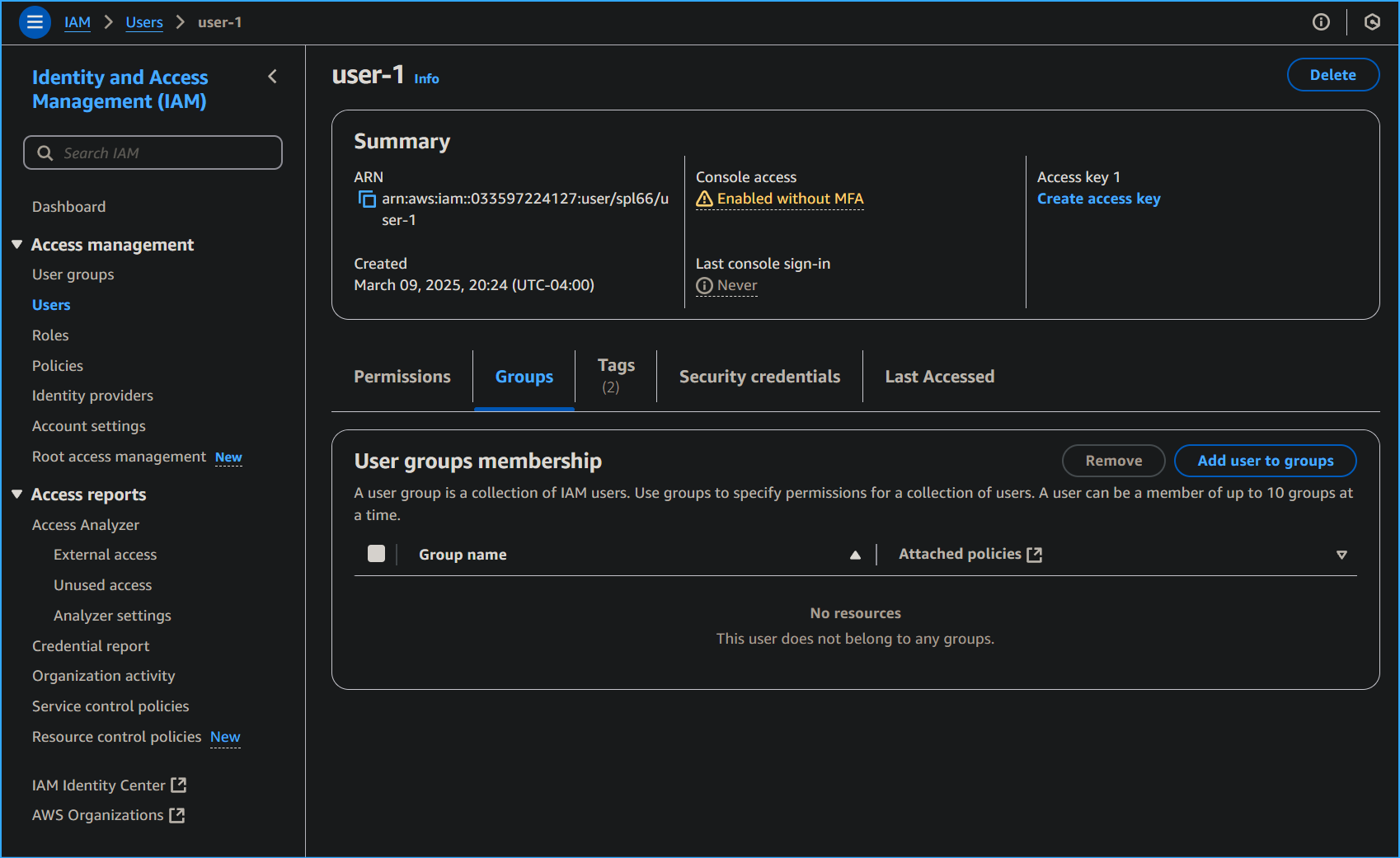Collapse the IAM sidebar with arrow

coord(273,77)
